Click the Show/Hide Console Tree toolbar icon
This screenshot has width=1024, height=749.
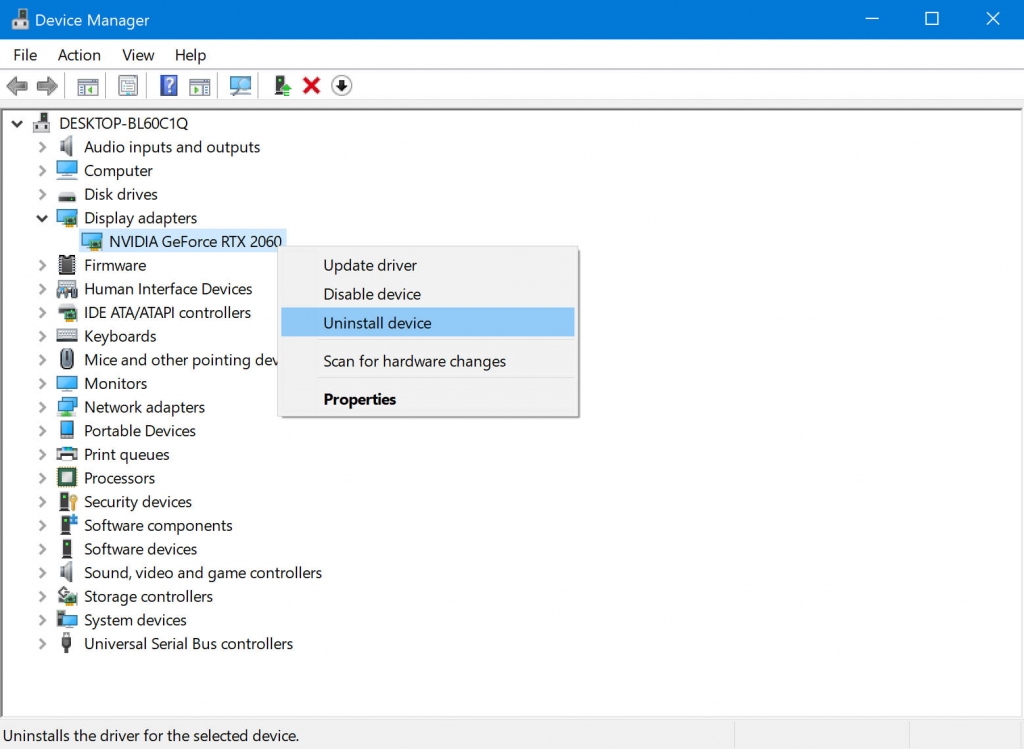point(87,85)
